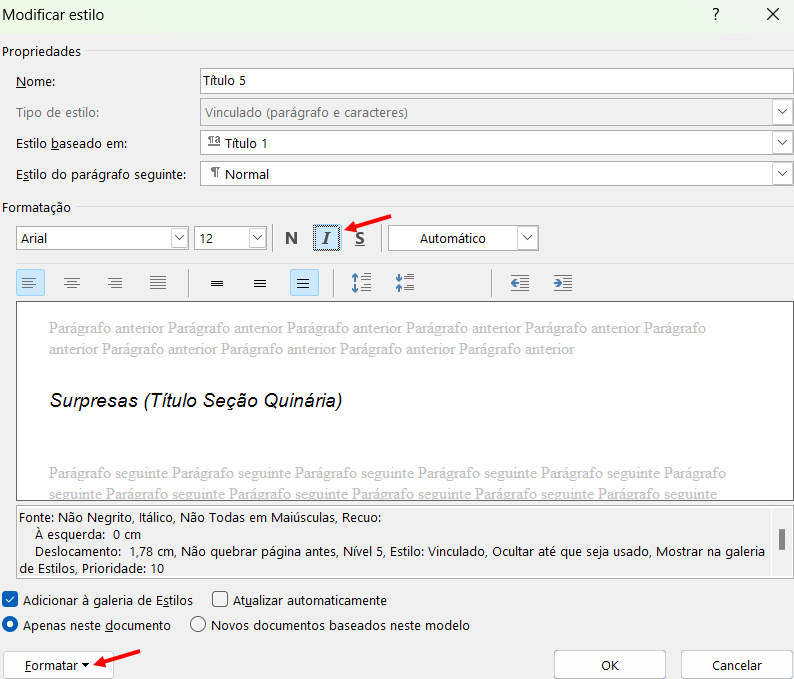Increase paragraph indent

click(x=563, y=283)
